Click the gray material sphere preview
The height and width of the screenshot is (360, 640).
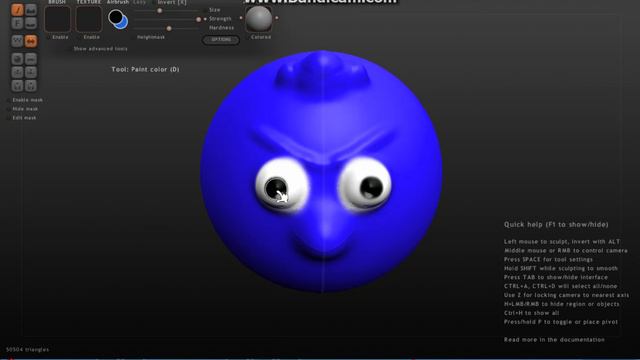point(259,19)
